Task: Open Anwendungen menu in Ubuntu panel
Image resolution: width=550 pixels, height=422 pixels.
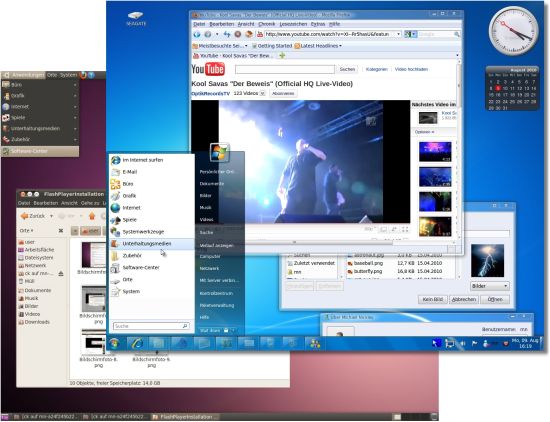Action: pos(24,75)
